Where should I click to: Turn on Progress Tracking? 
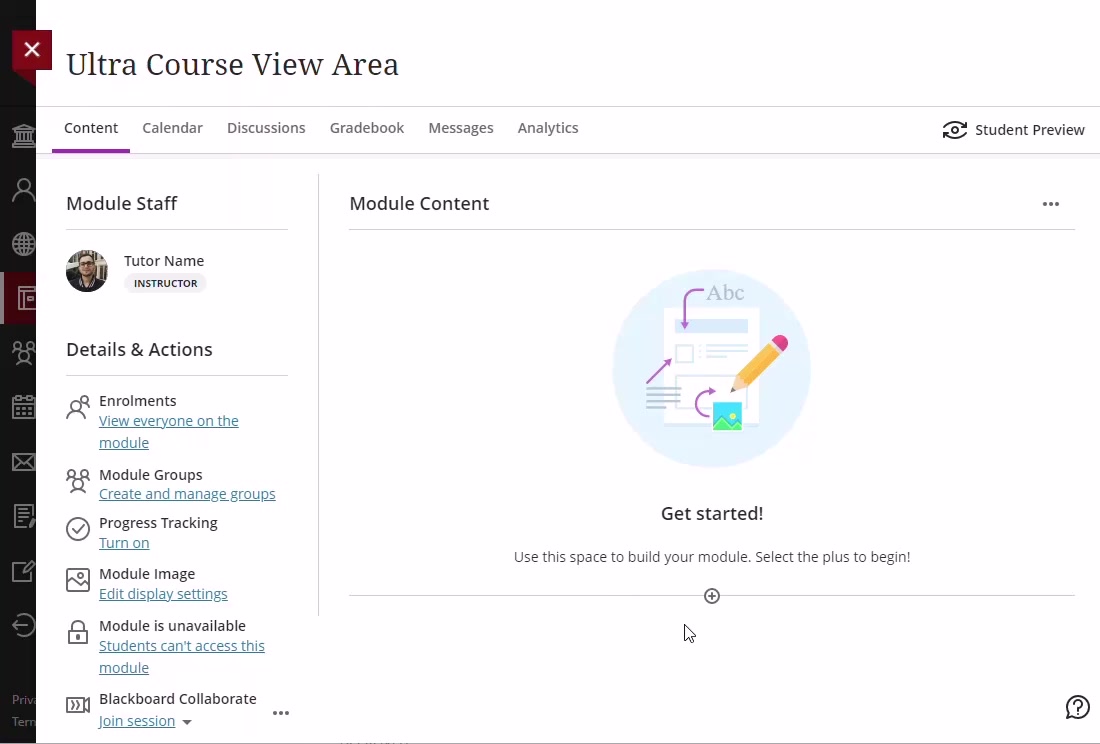[124, 542]
